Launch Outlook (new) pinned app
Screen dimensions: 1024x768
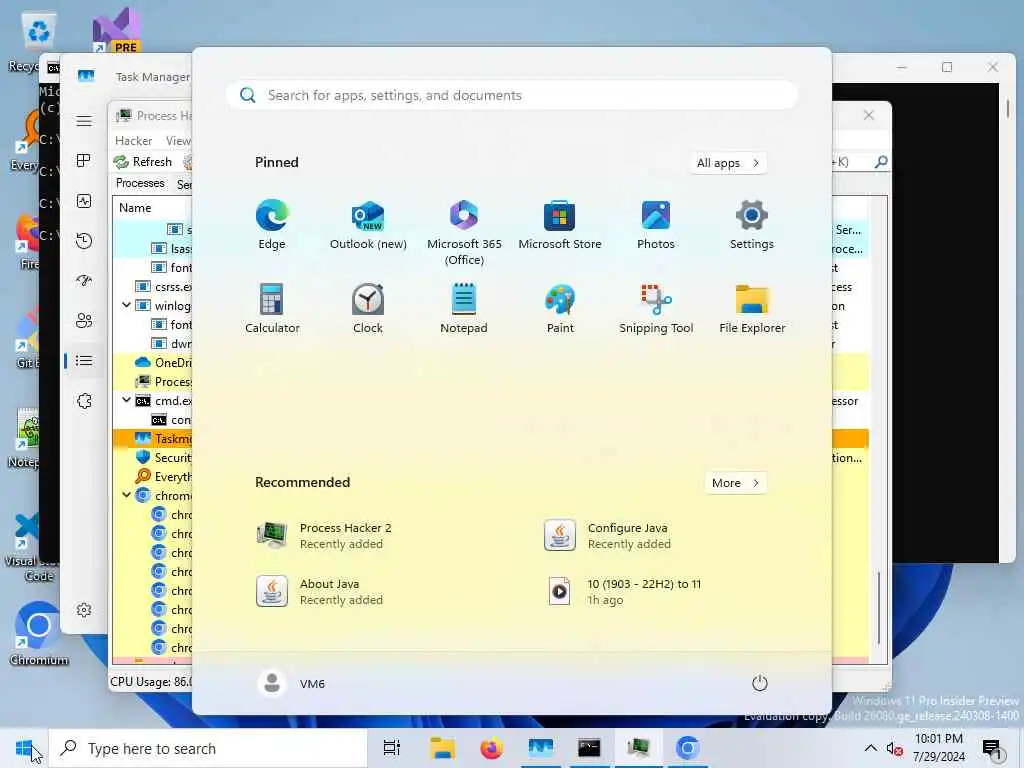368,225
